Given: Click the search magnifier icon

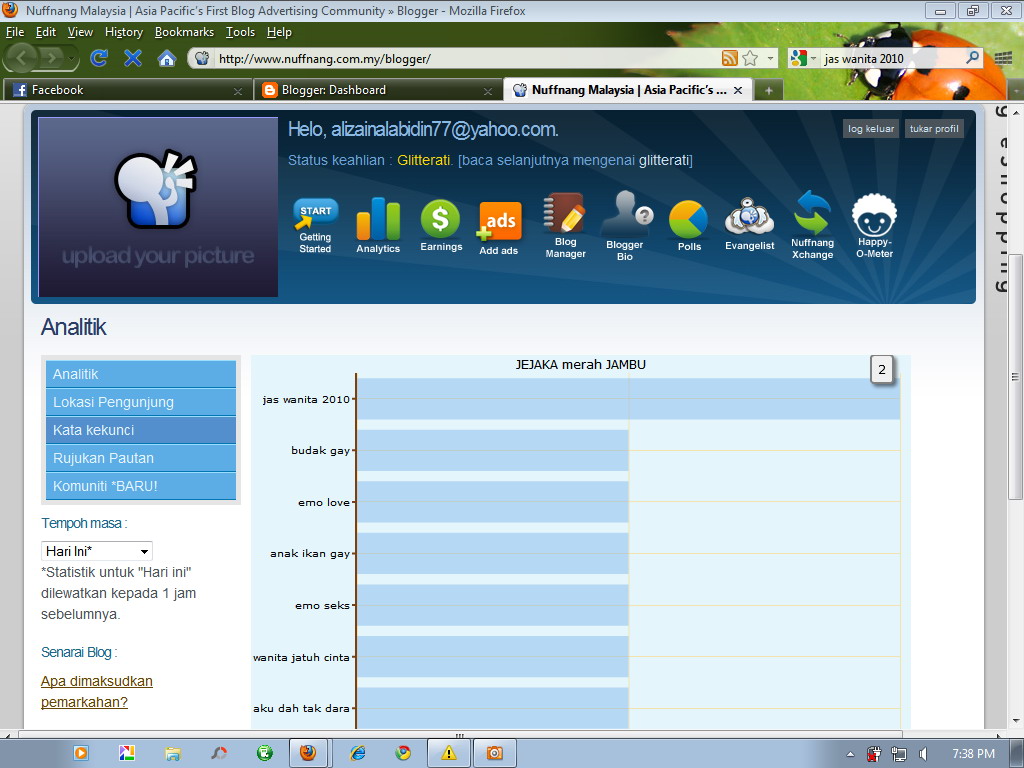Looking at the screenshot, I should (x=972, y=57).
